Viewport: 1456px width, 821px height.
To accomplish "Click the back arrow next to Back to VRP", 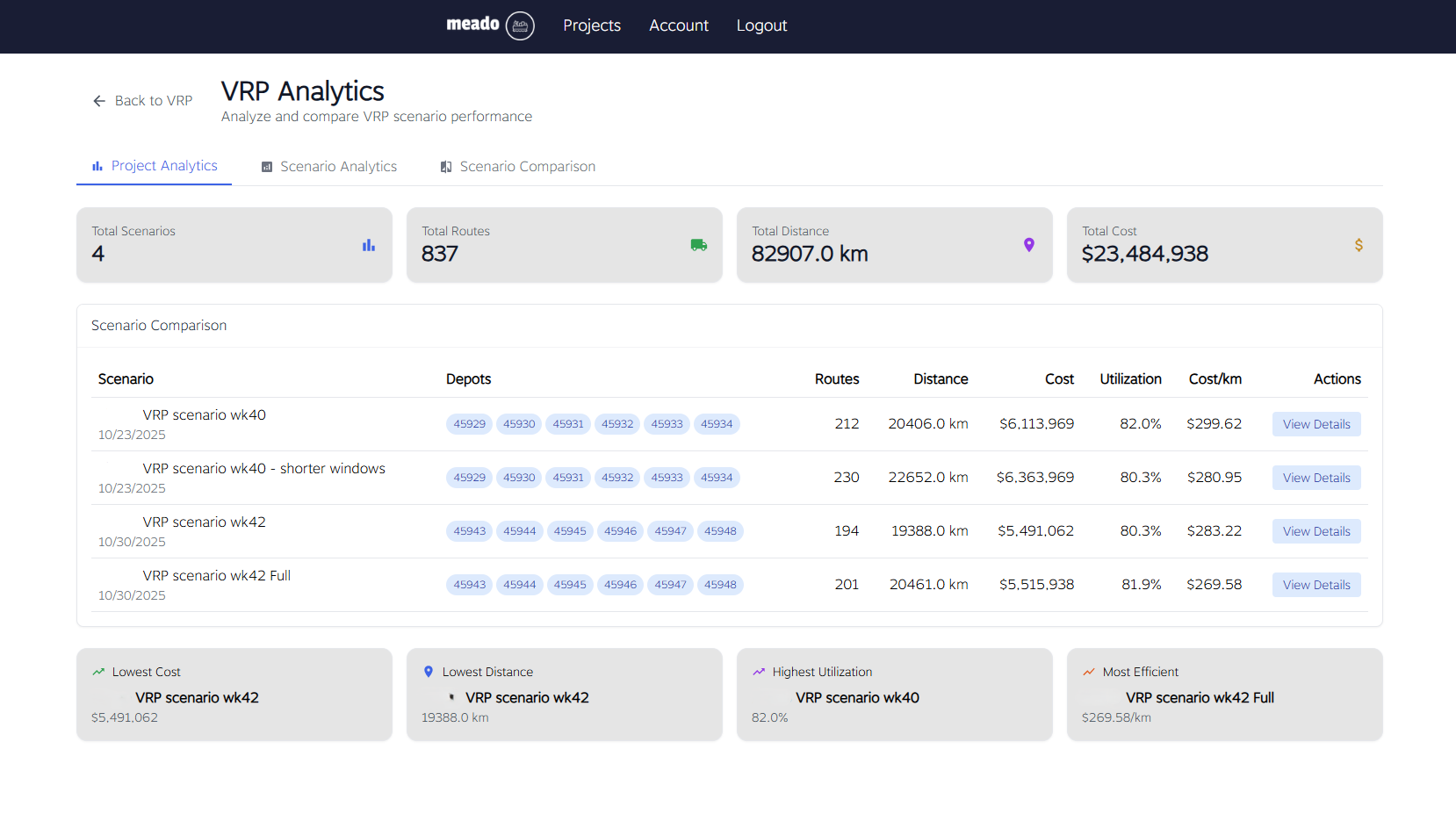I will [x=99, y=100].
